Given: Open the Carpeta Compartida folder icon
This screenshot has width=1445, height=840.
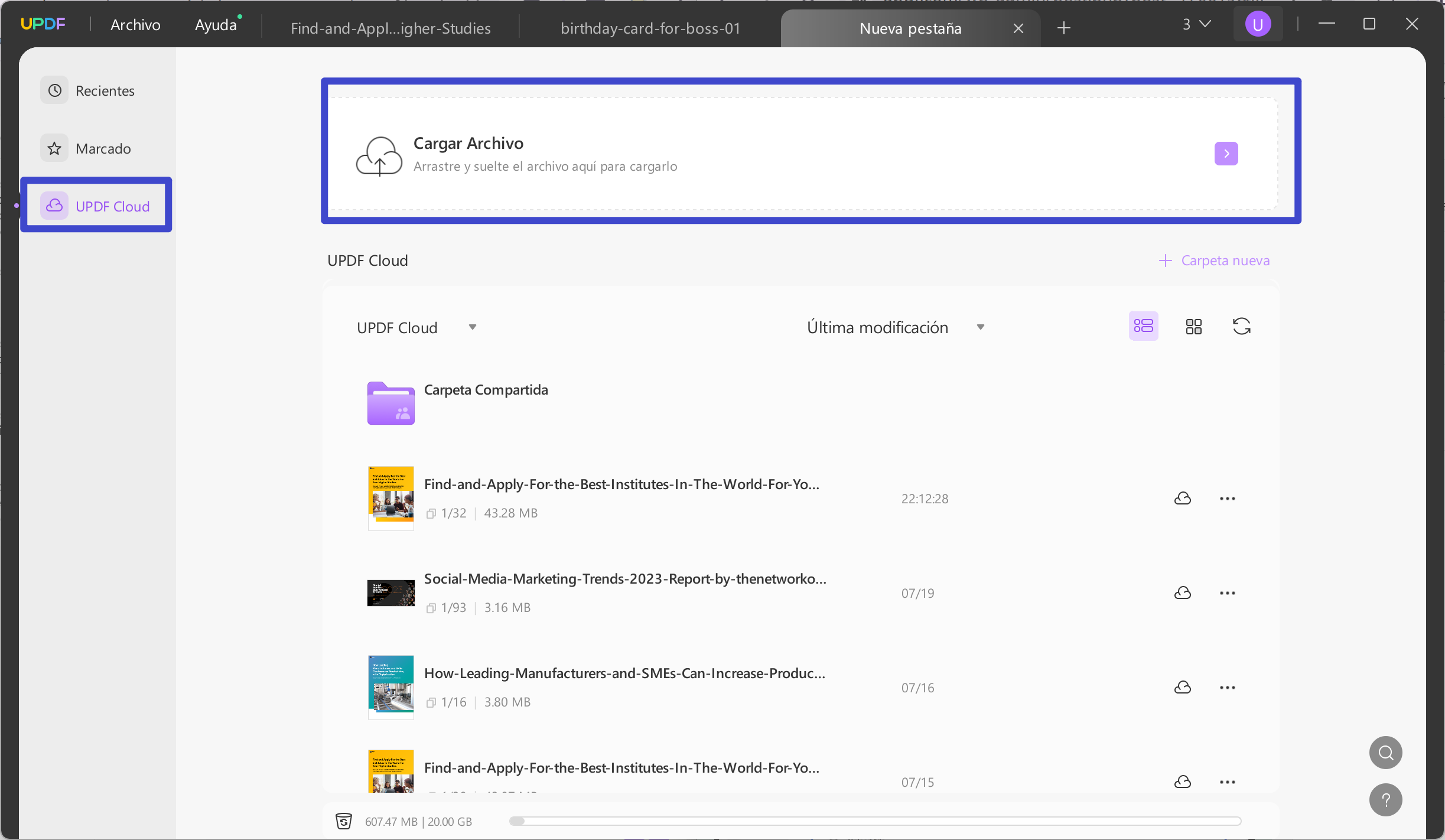Looking at the screenshot, I should coord(391,403).
